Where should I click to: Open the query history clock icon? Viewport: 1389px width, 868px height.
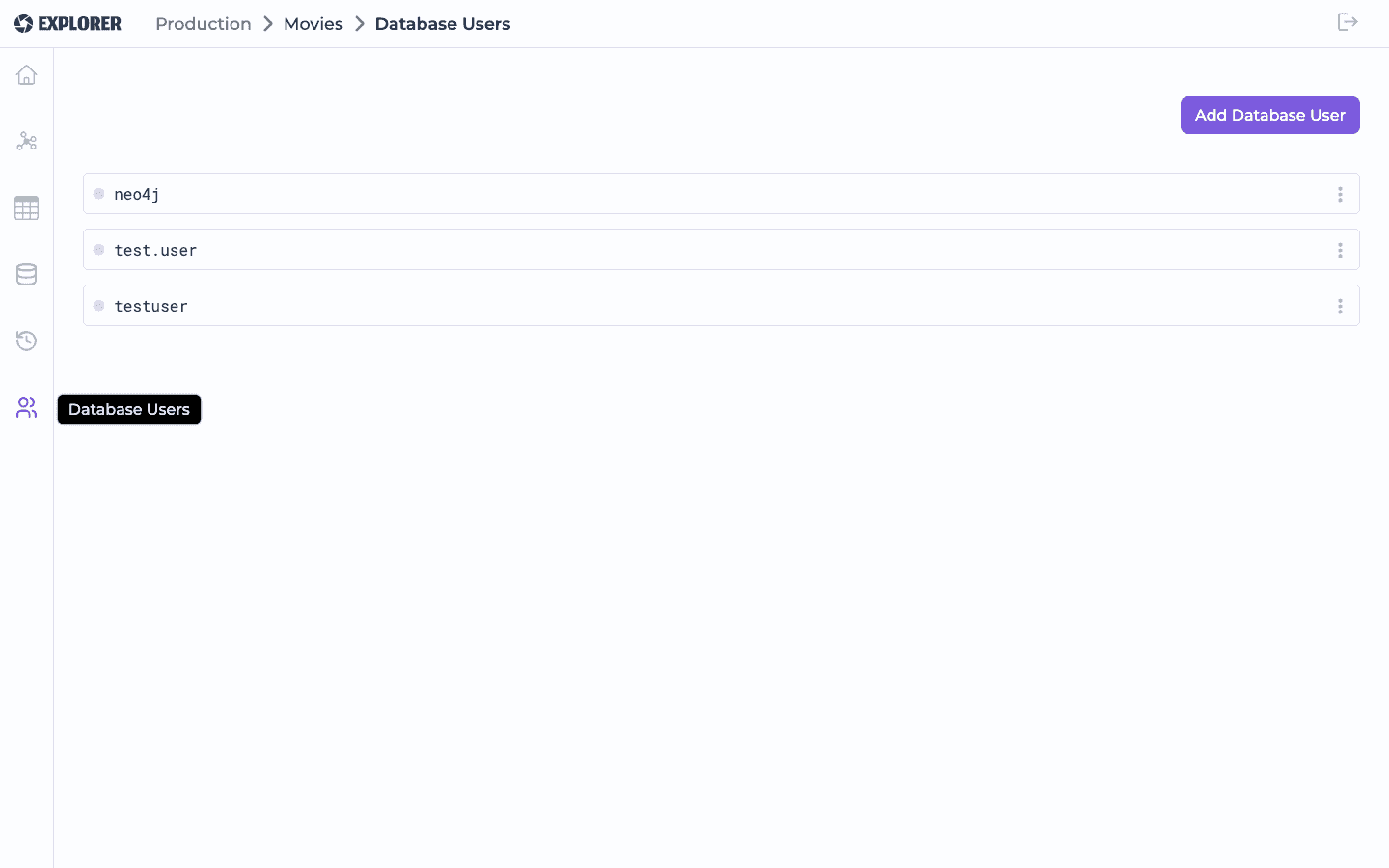(26, 341)
